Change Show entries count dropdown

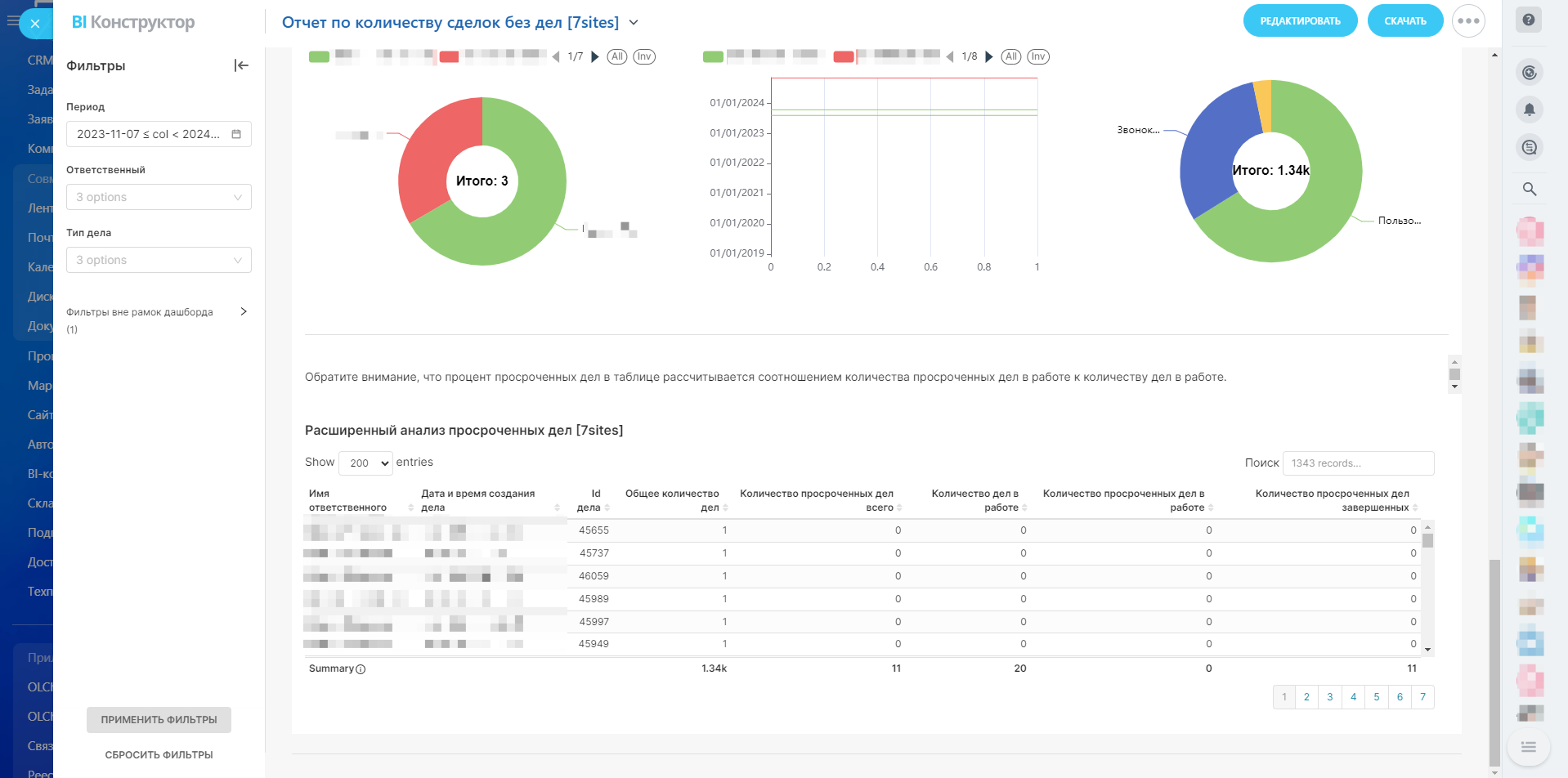(x=365, y=463)
